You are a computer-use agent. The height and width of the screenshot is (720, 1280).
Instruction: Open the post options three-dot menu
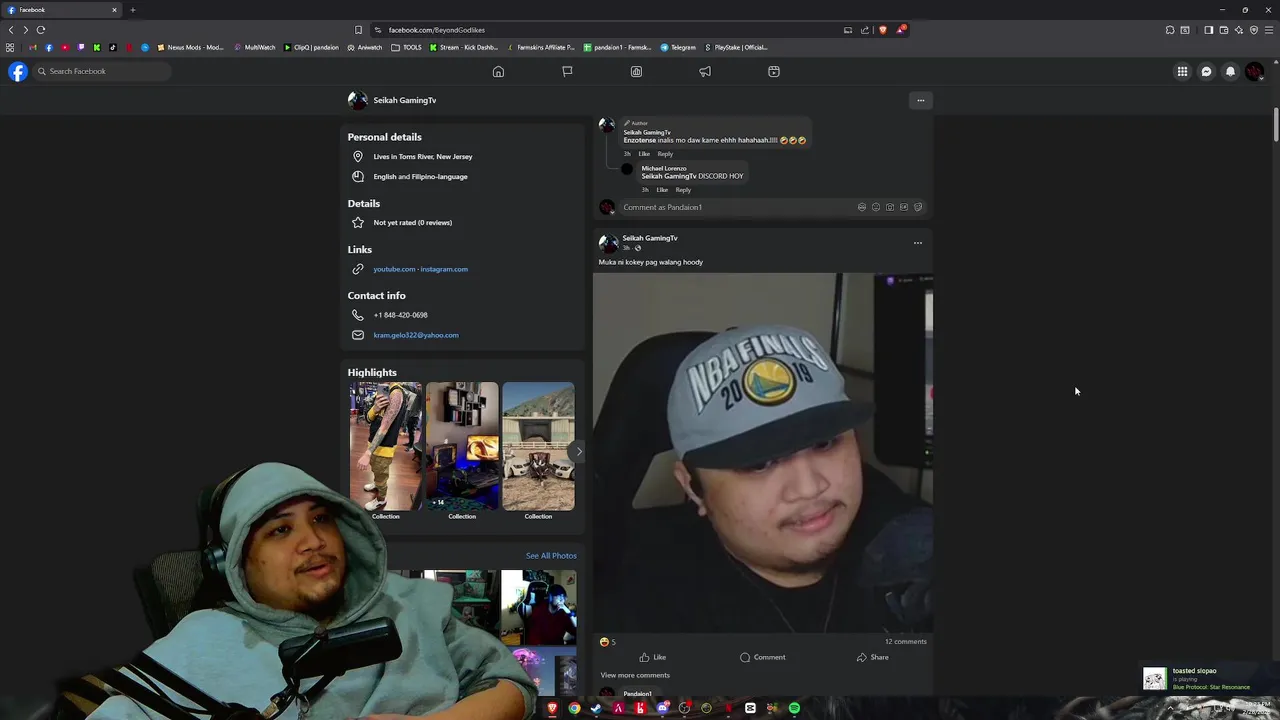918,243
